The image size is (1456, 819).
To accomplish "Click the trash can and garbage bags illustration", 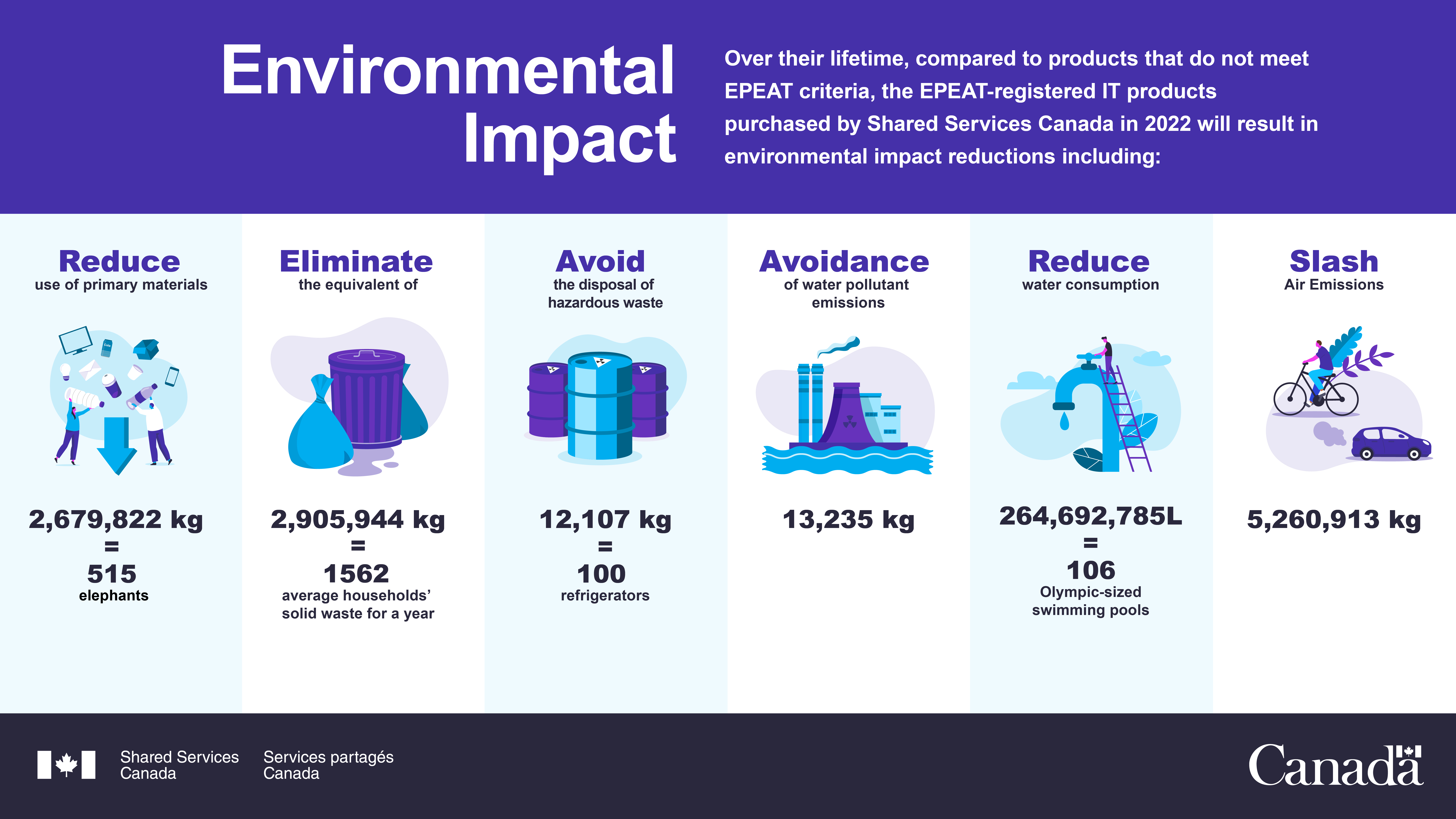I will [359, 397].
